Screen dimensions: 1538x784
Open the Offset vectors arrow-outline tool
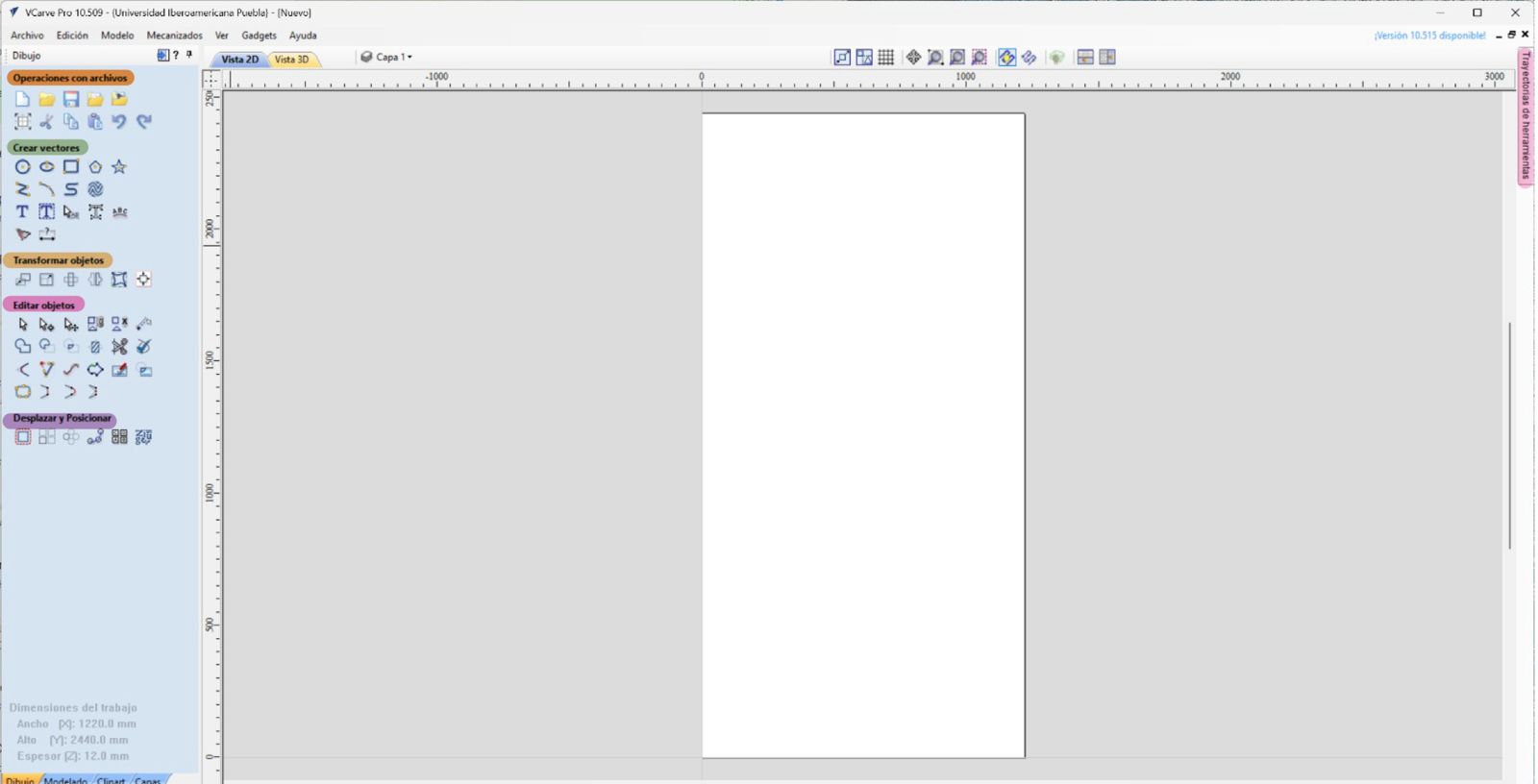(x=95, y=370)
